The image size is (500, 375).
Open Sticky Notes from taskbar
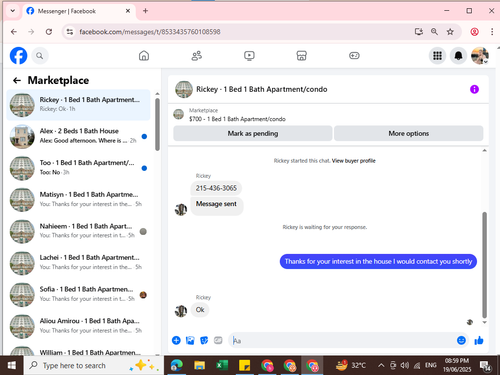pyautogui.click(x=244, y=365)
